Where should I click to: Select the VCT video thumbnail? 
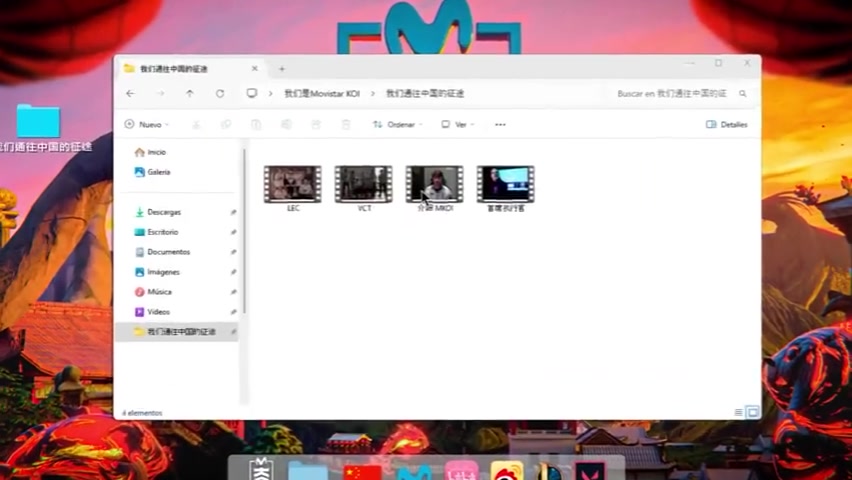[x=363, y=185]
